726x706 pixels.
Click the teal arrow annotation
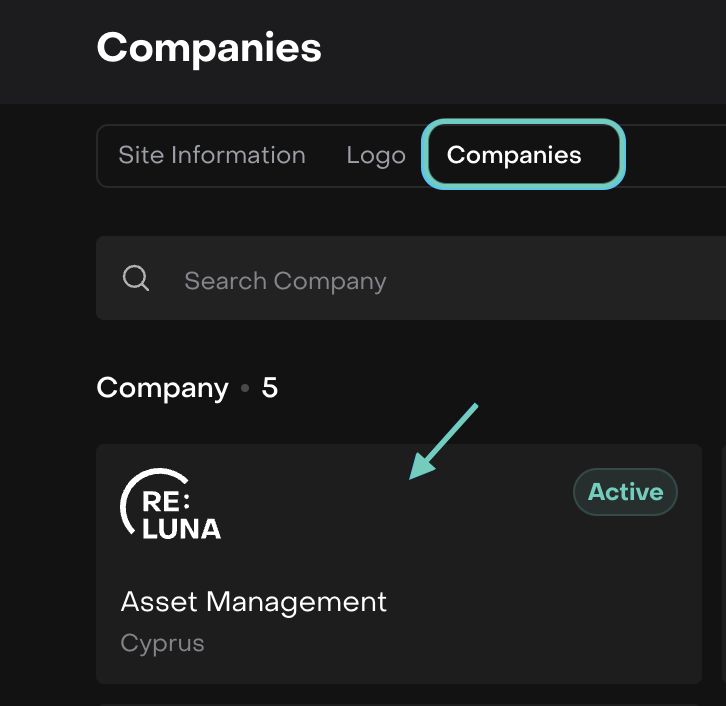[445, 441]
